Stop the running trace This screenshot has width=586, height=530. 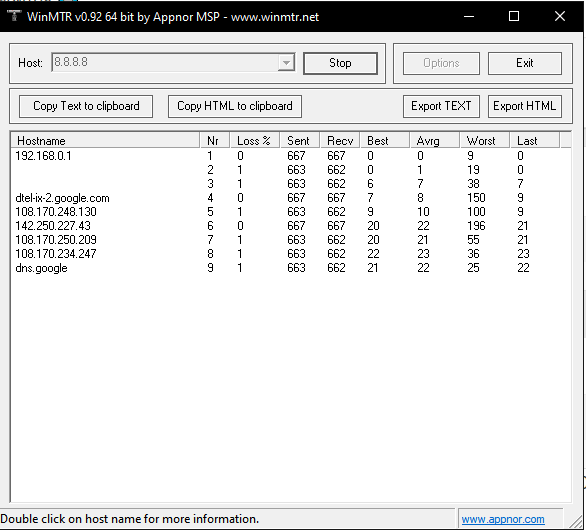click(x=340, y=63)
